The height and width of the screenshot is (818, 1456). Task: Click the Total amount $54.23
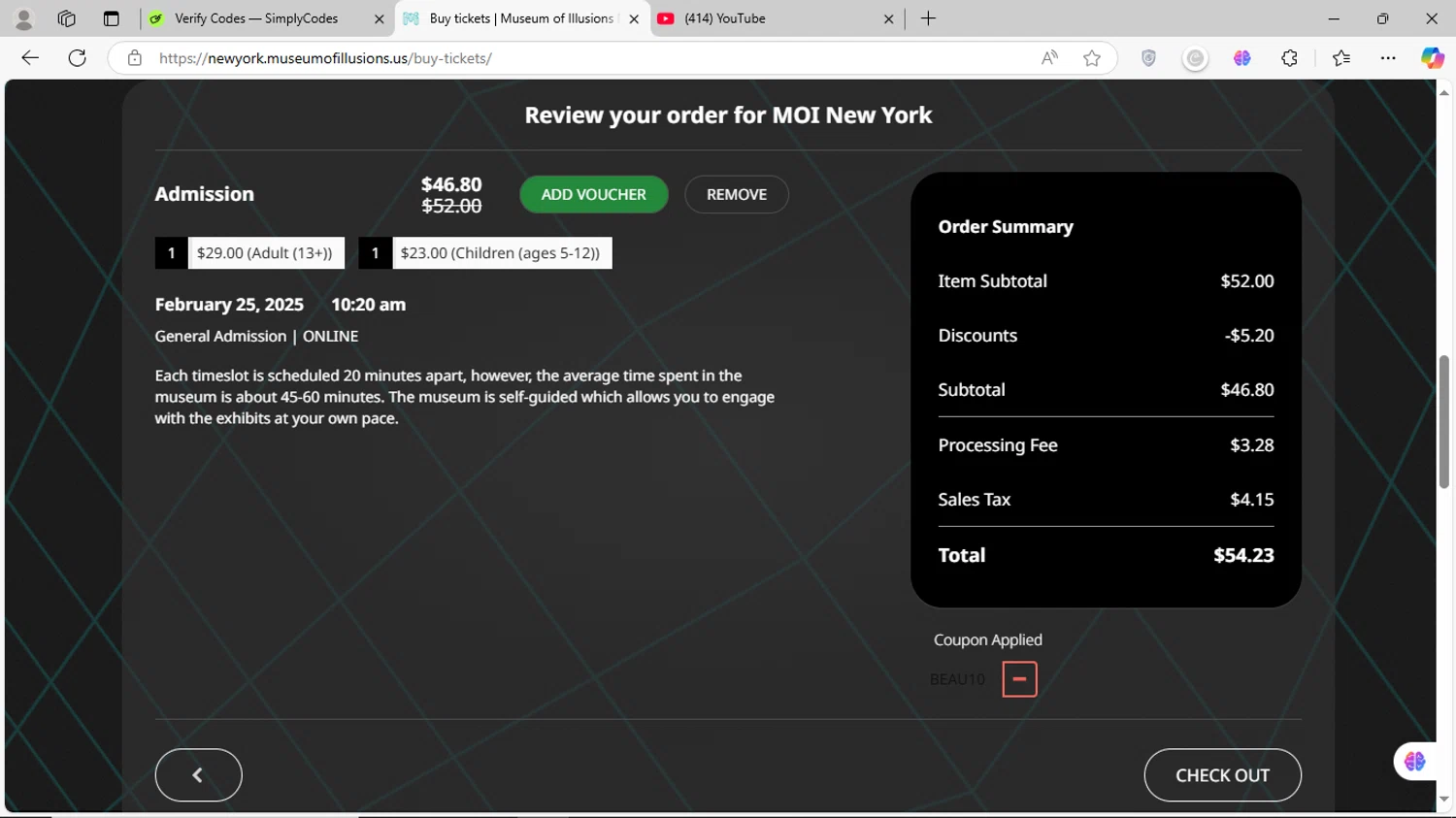[1243, 555]
